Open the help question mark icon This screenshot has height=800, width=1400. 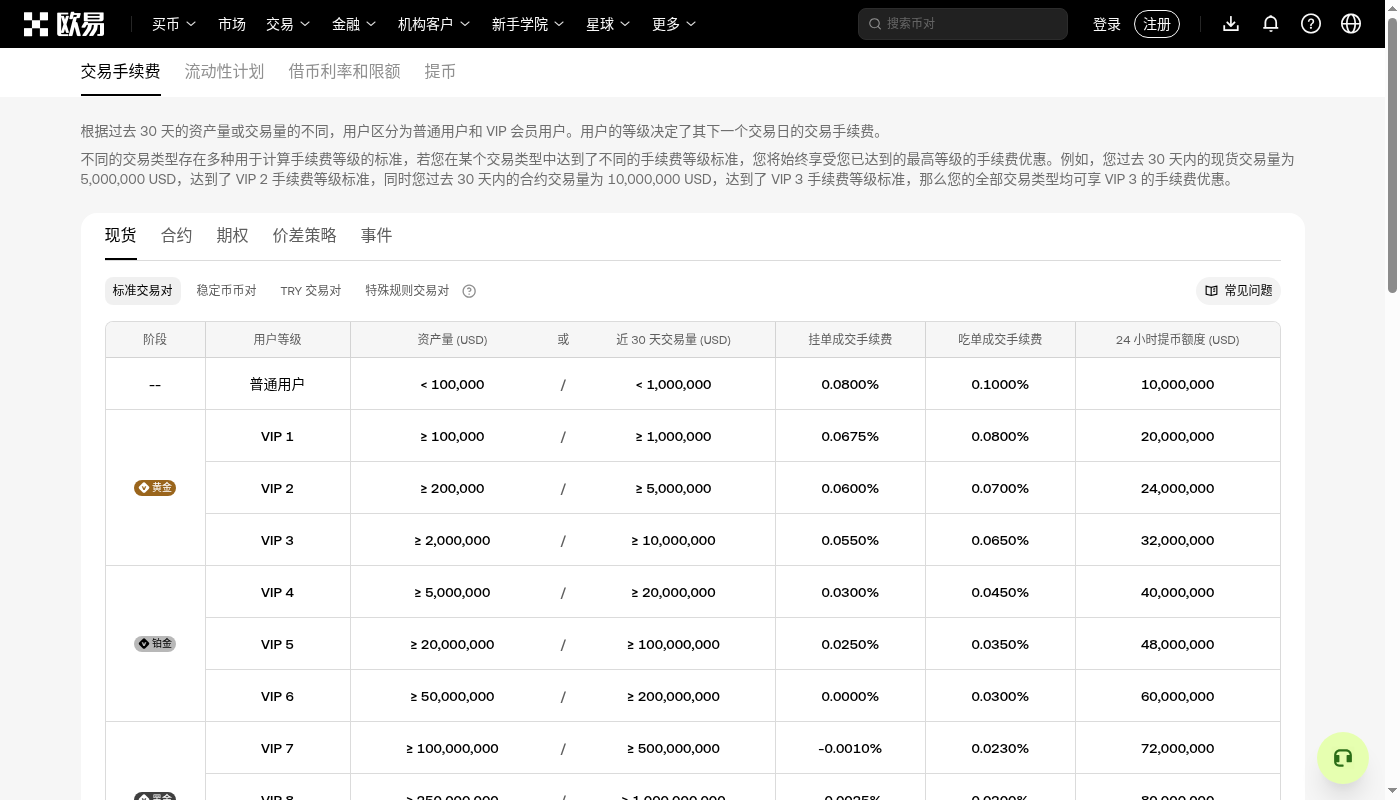tap(1311, 24)
